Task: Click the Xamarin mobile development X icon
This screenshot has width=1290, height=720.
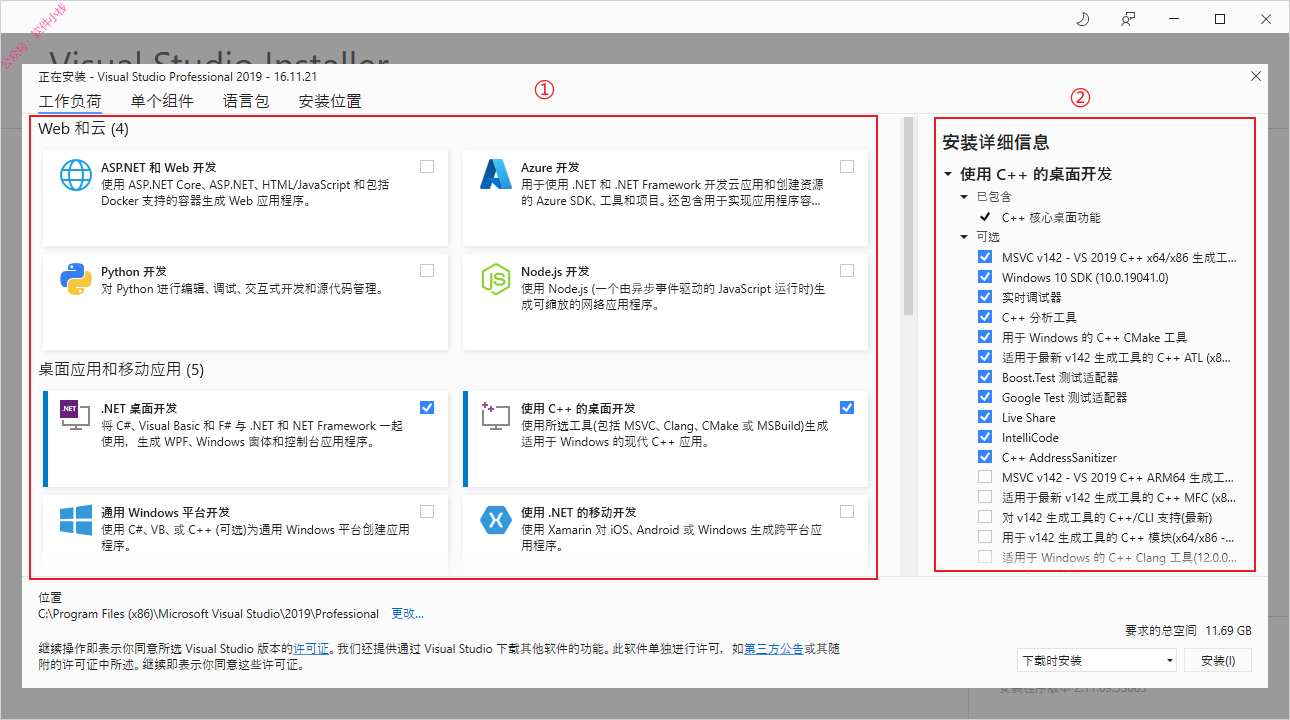Action: coord(496,520)
